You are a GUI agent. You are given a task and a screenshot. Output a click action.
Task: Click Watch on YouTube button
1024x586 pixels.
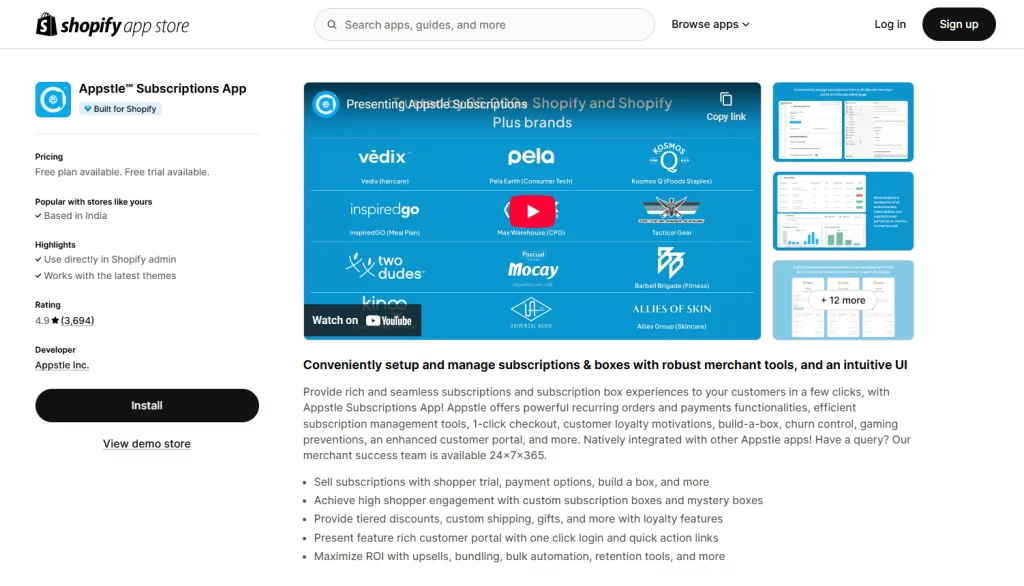click(362, 320)
